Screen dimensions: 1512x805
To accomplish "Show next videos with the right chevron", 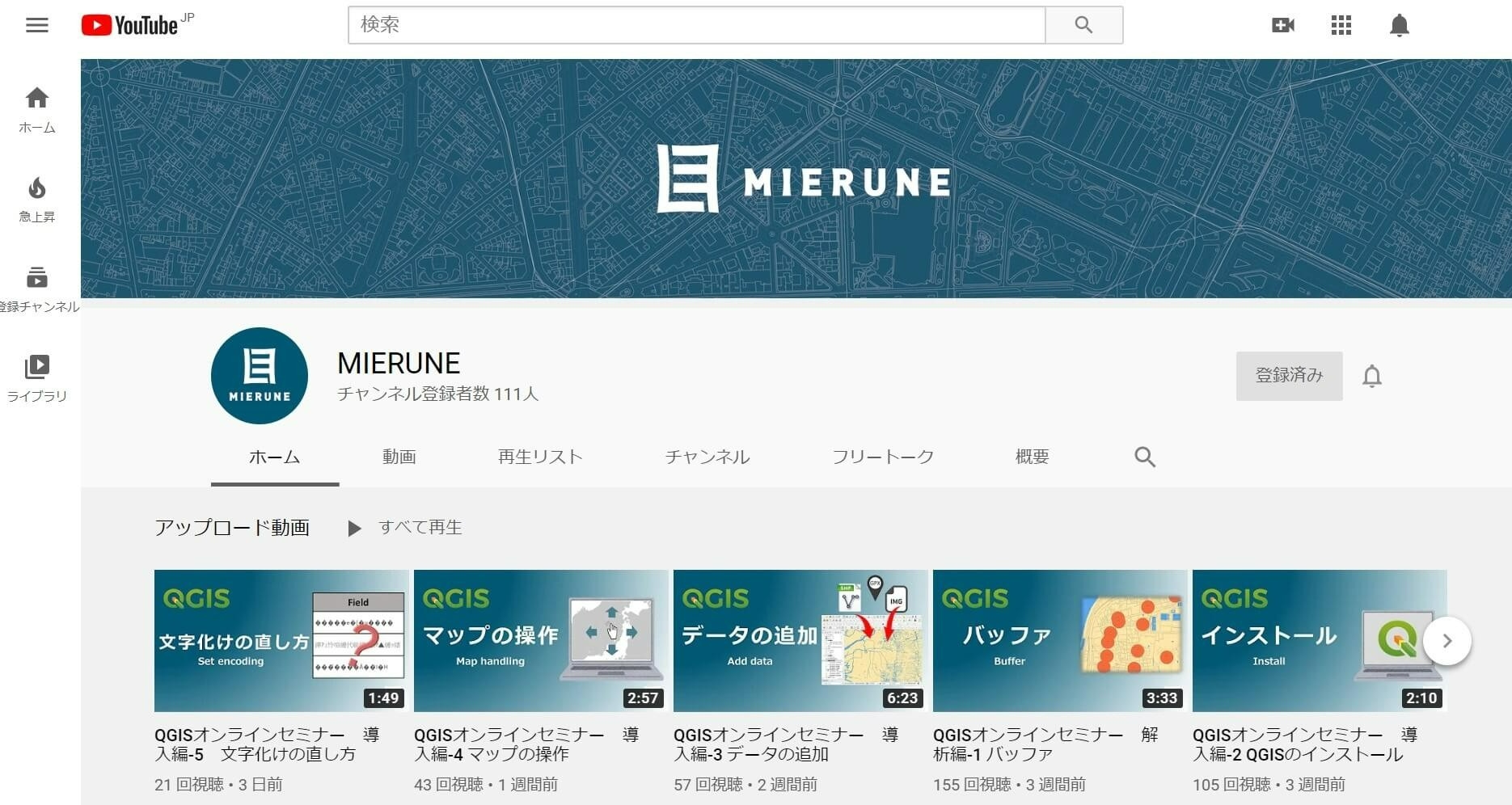I will [x=1447, y=641].
